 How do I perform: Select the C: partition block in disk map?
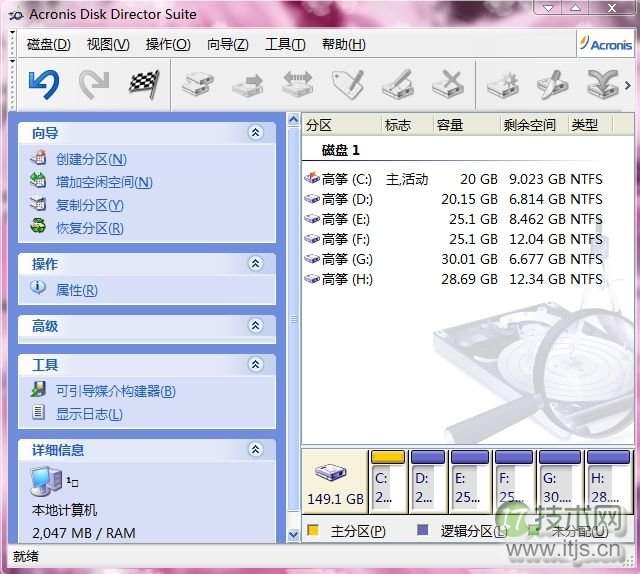(388, 481)
